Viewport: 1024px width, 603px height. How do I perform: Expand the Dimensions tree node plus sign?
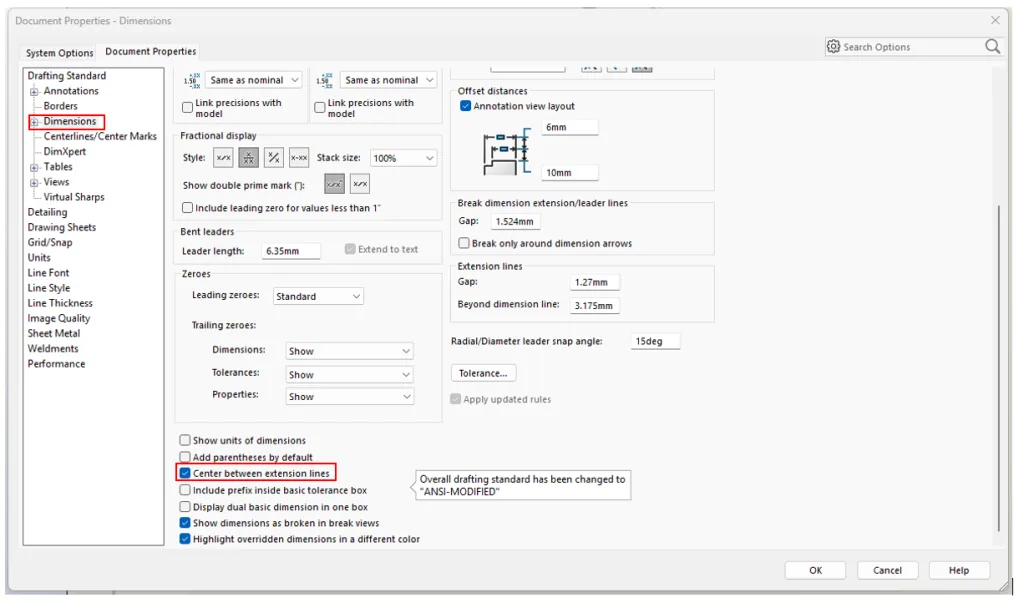pyautogui.click(x=34, y=122)
